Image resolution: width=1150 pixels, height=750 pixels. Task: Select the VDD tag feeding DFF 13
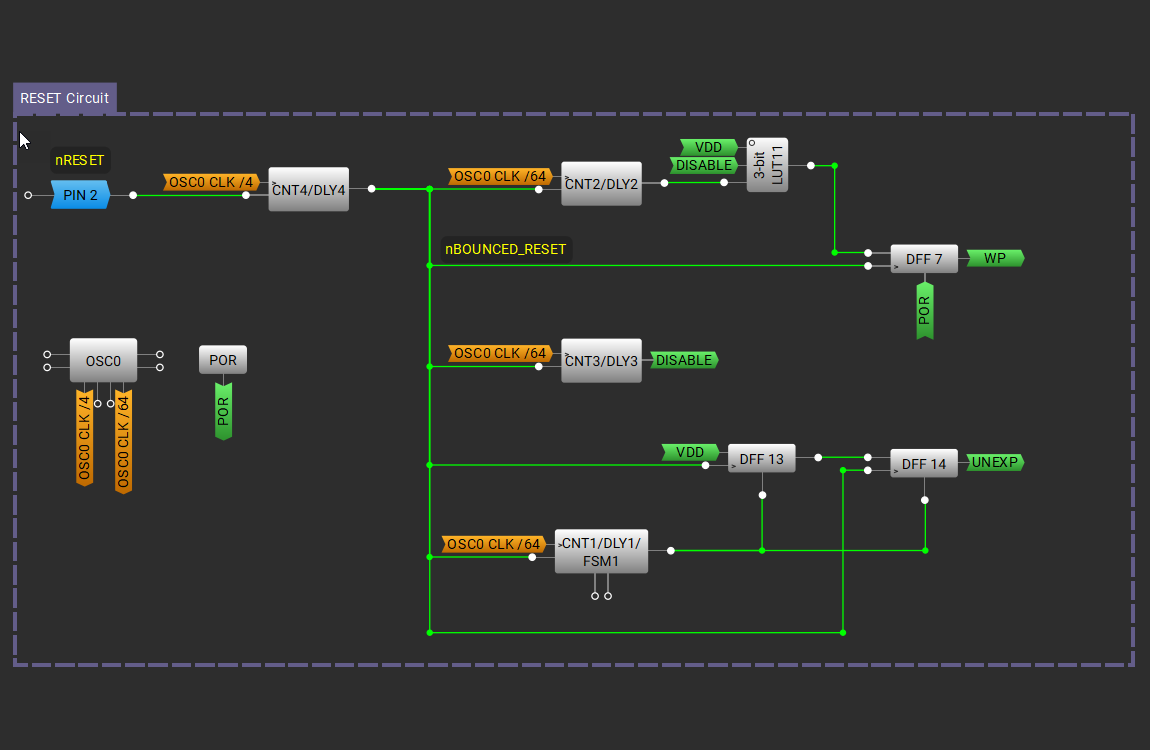coord(690,452)
